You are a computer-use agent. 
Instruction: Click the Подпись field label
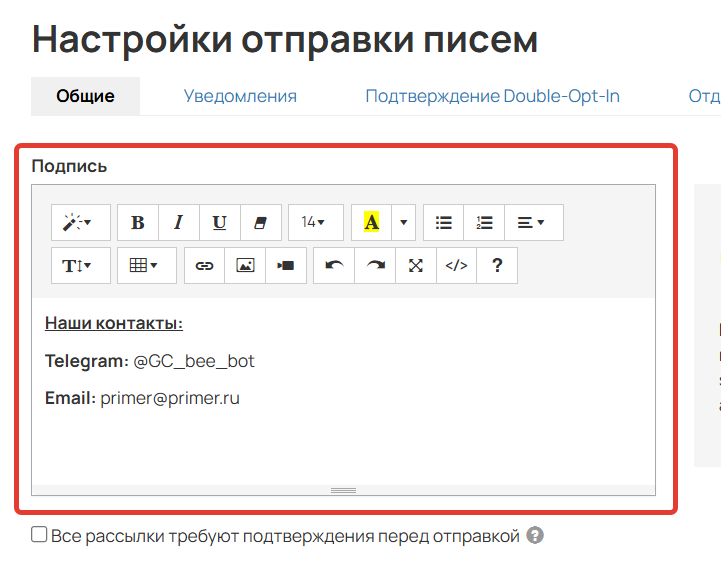tap(69, 166)
